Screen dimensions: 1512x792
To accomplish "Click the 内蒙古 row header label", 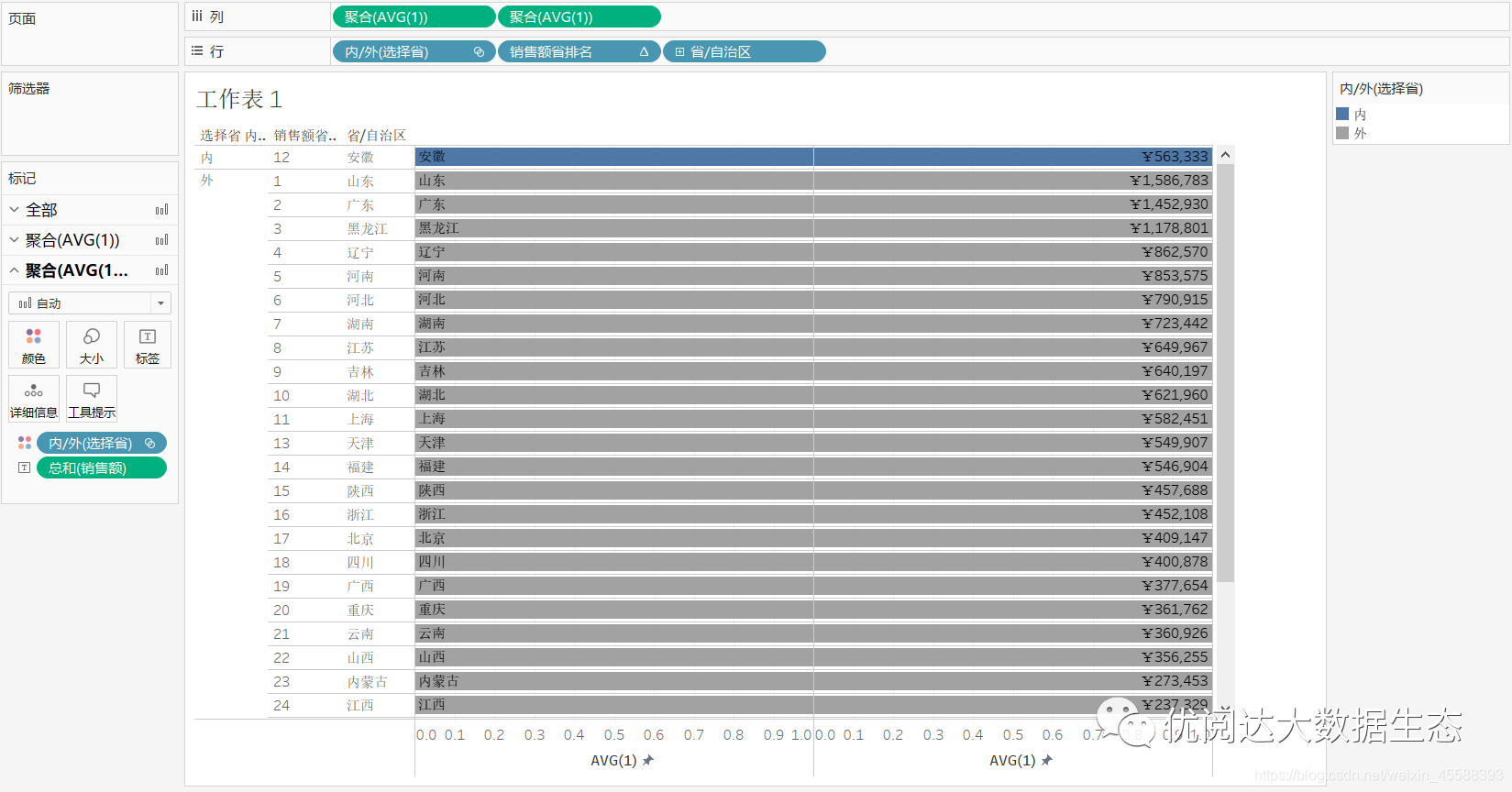I will click(367, 682).
